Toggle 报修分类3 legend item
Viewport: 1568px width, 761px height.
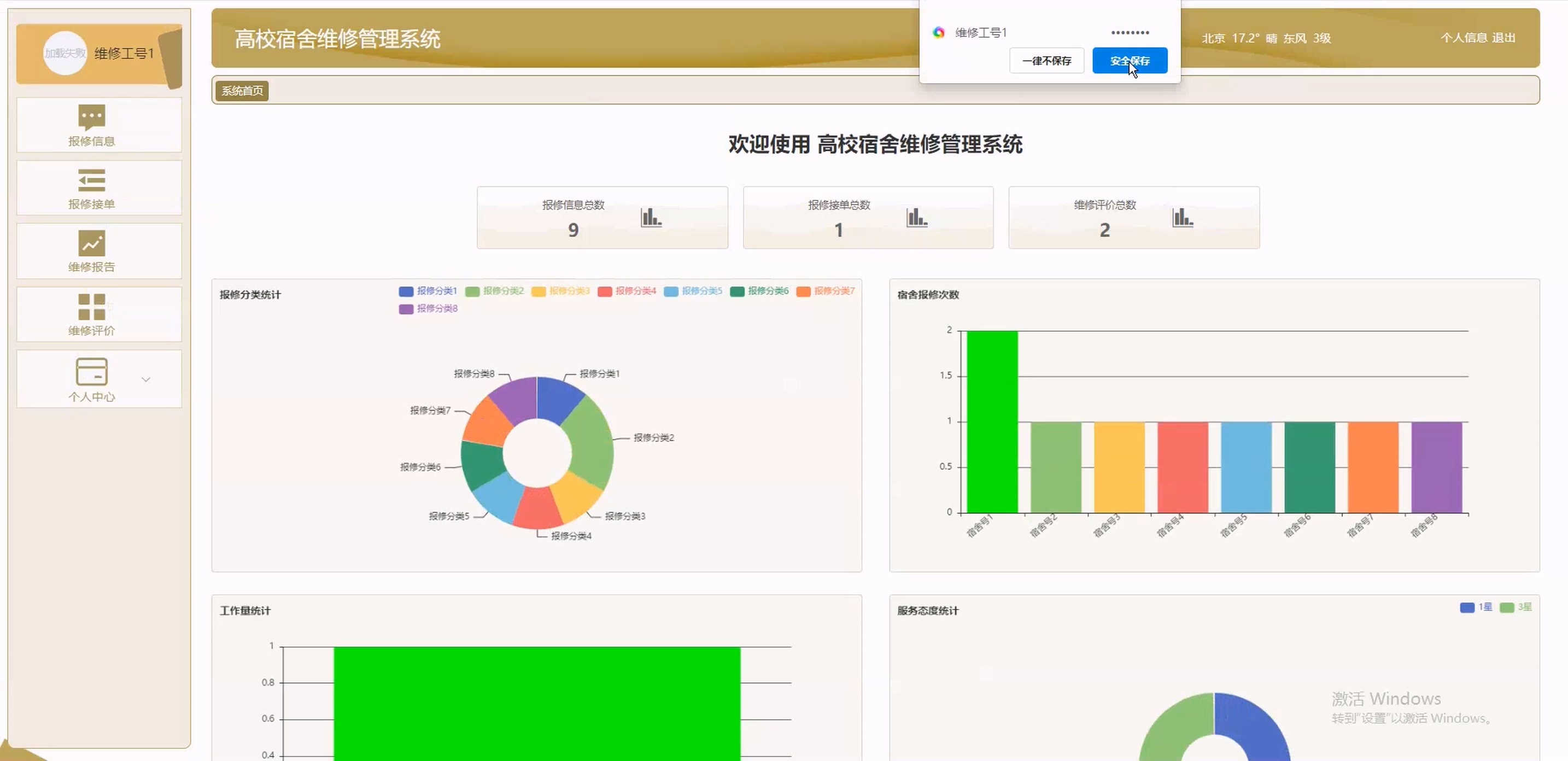pyautogui.click(x=560, y=291)
